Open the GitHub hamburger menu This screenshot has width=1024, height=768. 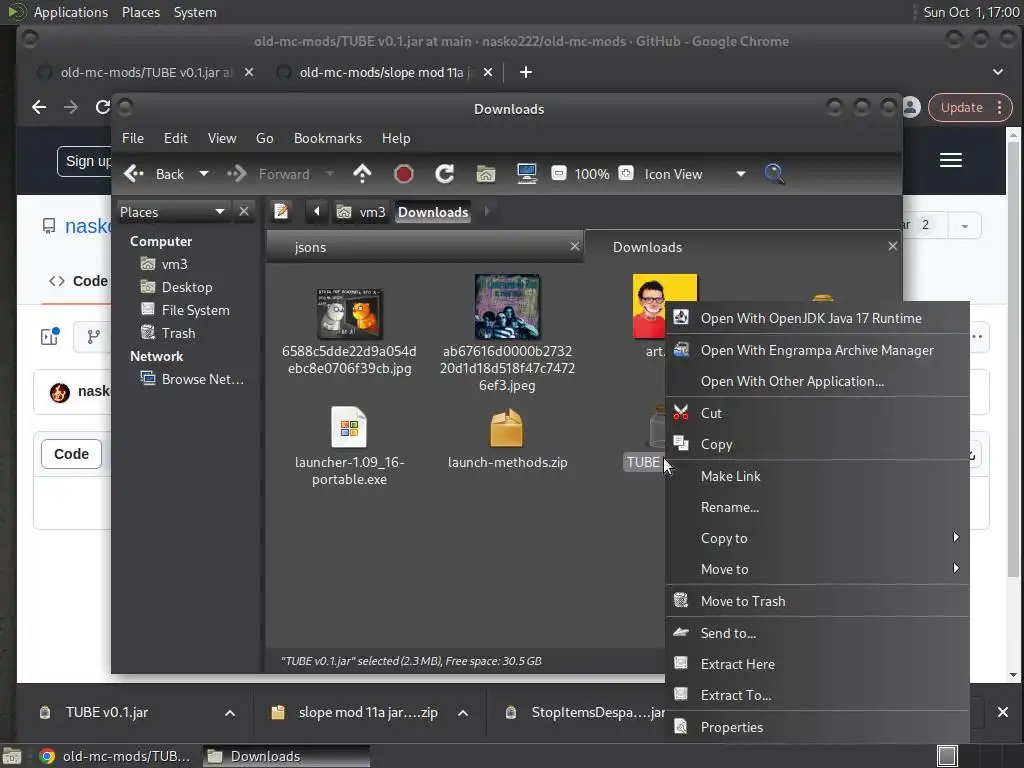coord(951,160)
